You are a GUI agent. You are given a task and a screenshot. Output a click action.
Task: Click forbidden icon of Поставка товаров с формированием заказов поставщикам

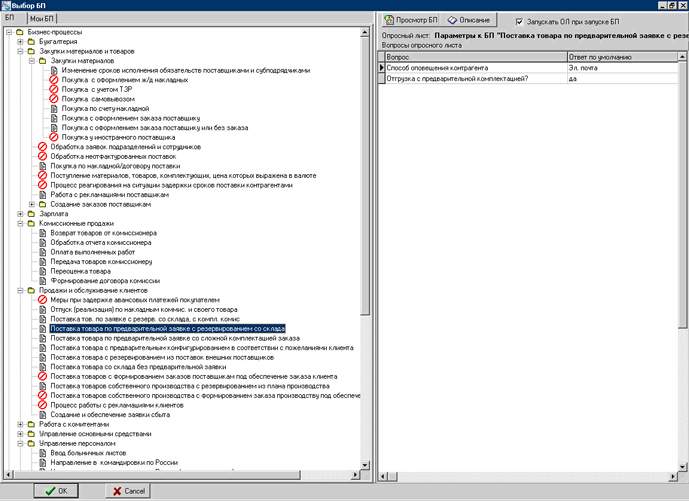pyautogui.click(x=42, y=377)
